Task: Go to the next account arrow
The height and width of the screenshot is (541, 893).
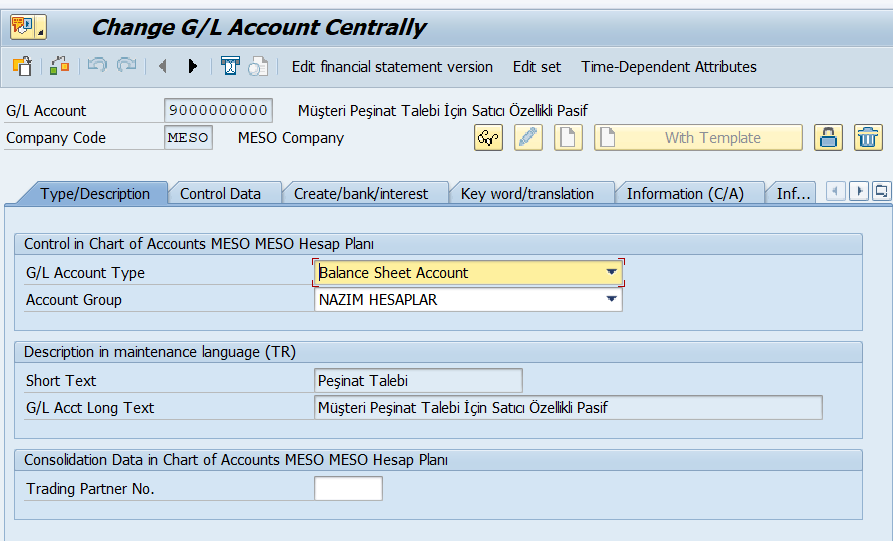Action: tap(192, 66)
